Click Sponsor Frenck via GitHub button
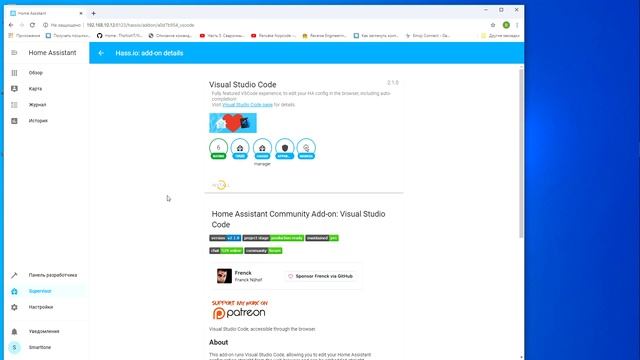640x360 pixels. (320, 276)
